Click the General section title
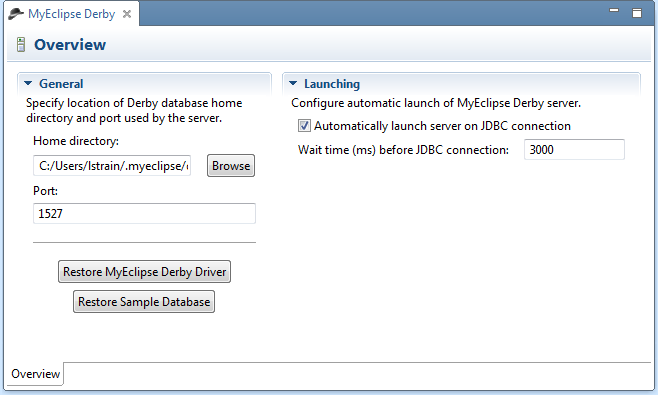658x395 pixels. coord(61,84)
